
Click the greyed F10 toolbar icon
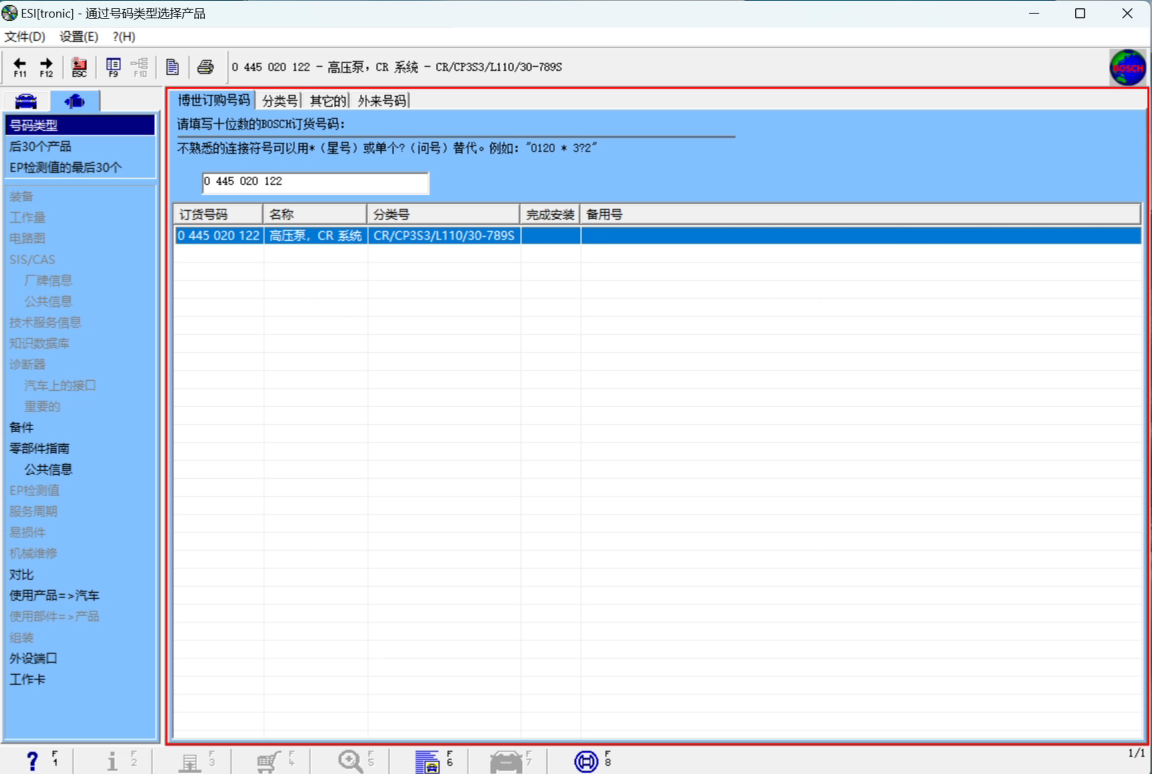pos(140,67)
